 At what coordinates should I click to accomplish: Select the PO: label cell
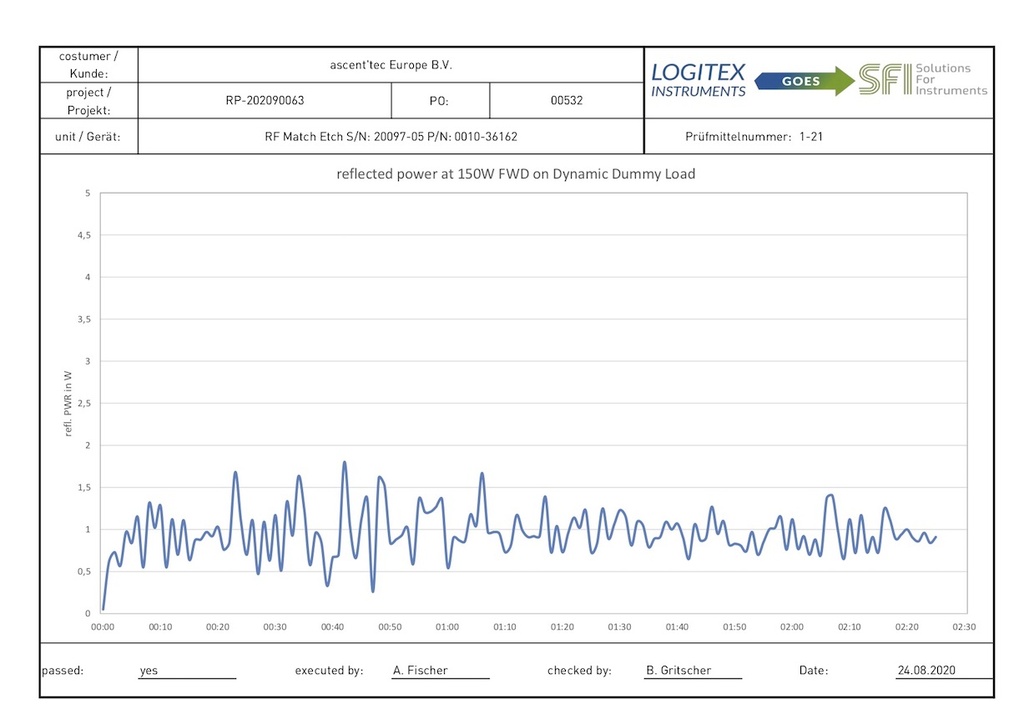click(440, 101)
